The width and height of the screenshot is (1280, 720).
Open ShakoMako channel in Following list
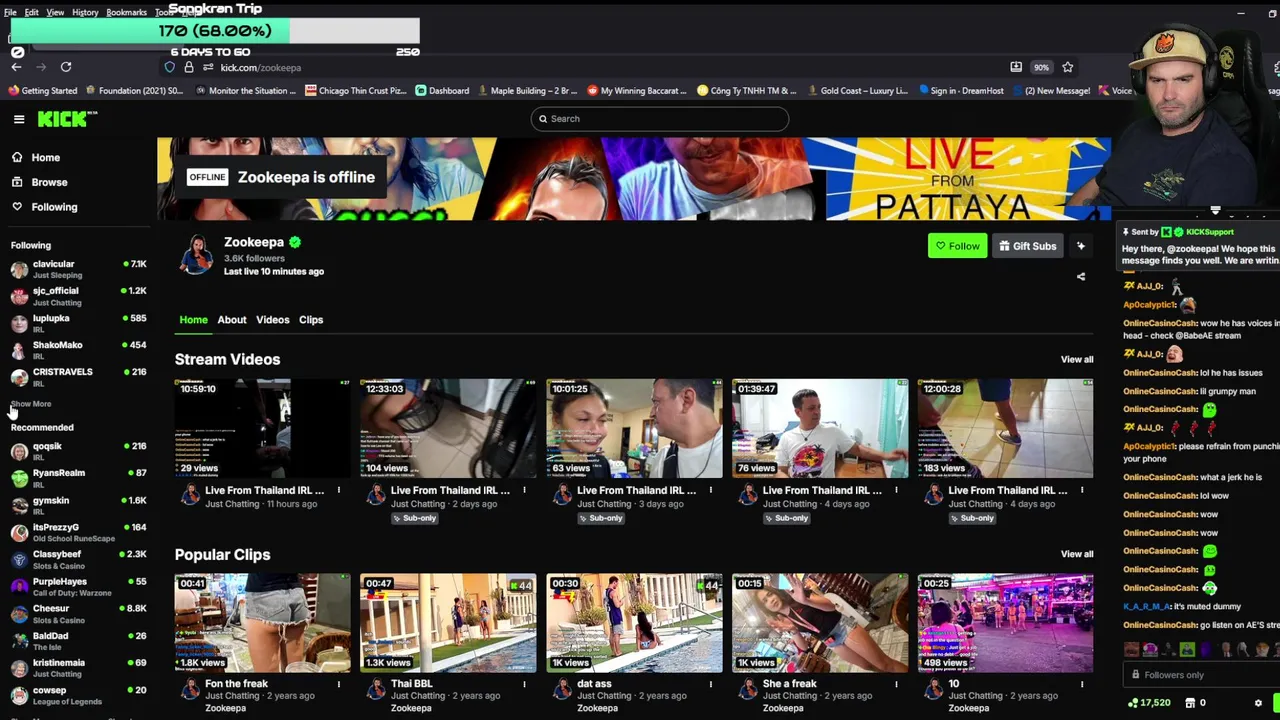coord(78,350)
